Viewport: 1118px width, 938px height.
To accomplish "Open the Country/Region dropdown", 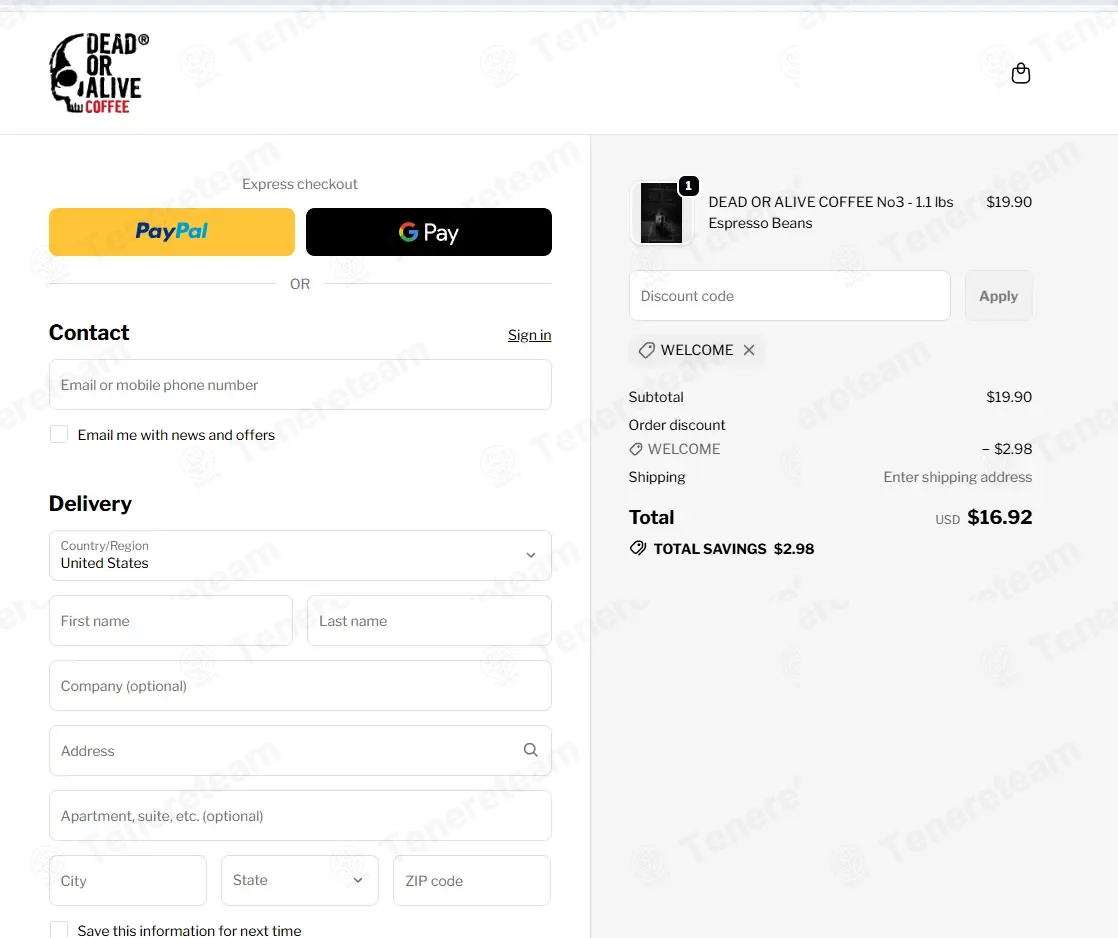I will (x=300, y=555).
